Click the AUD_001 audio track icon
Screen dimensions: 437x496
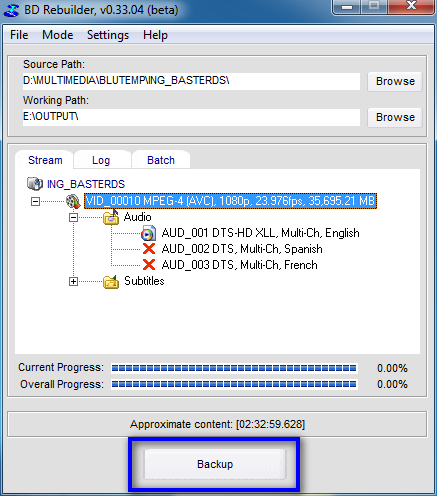point(148,233)
